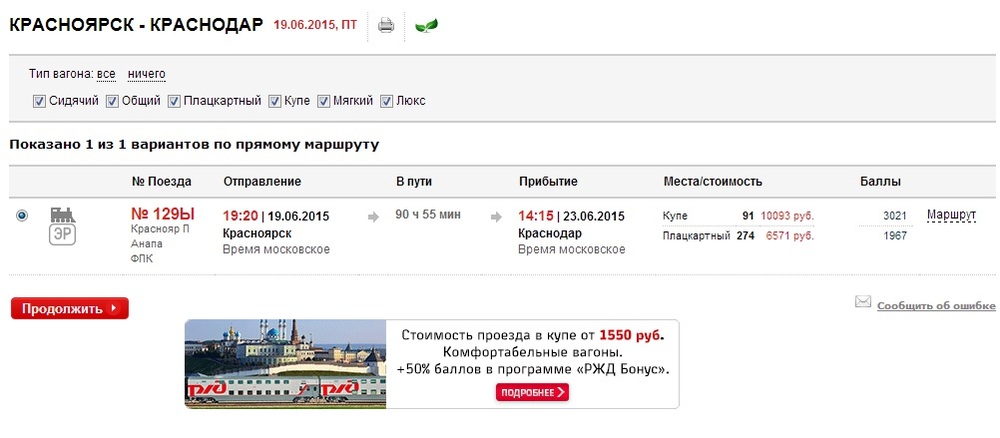Select all wagon types via 'все'
This screenshot has width=1000, height=438.
click(106, 75)
